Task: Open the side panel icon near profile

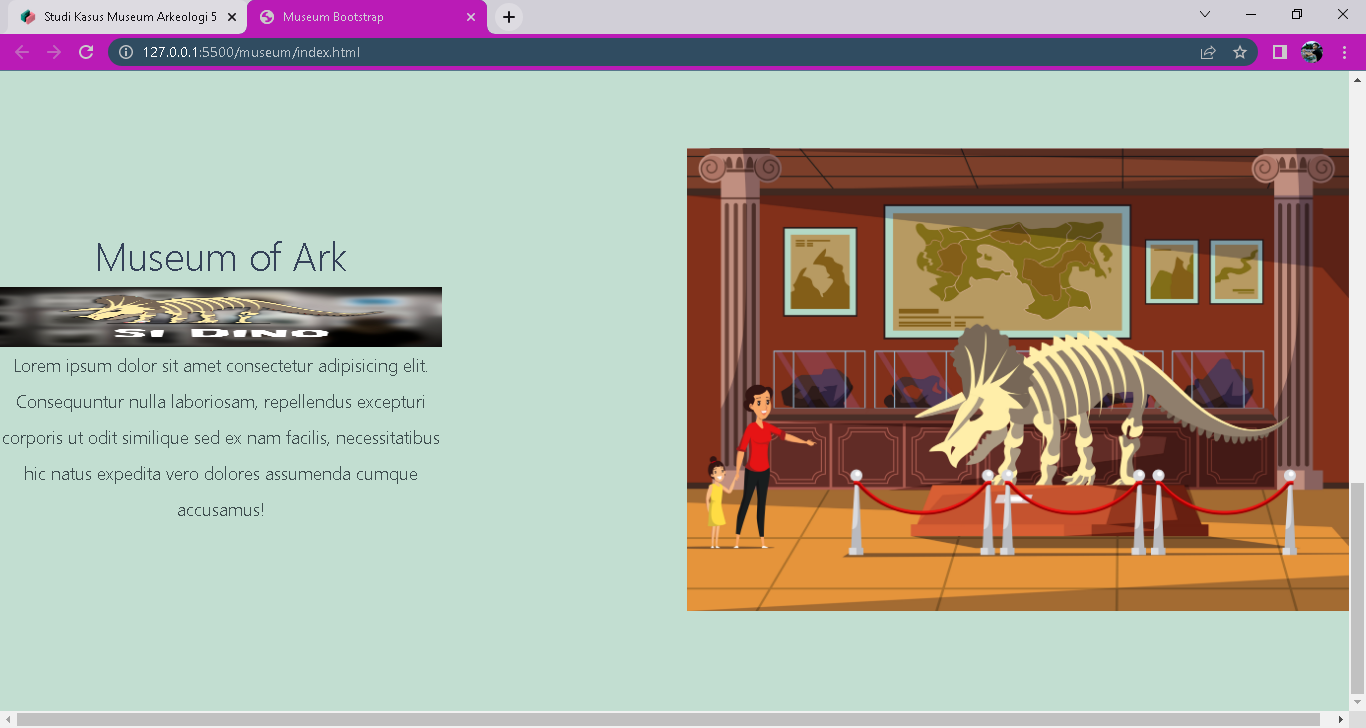Action: [x=1279, y=52]
